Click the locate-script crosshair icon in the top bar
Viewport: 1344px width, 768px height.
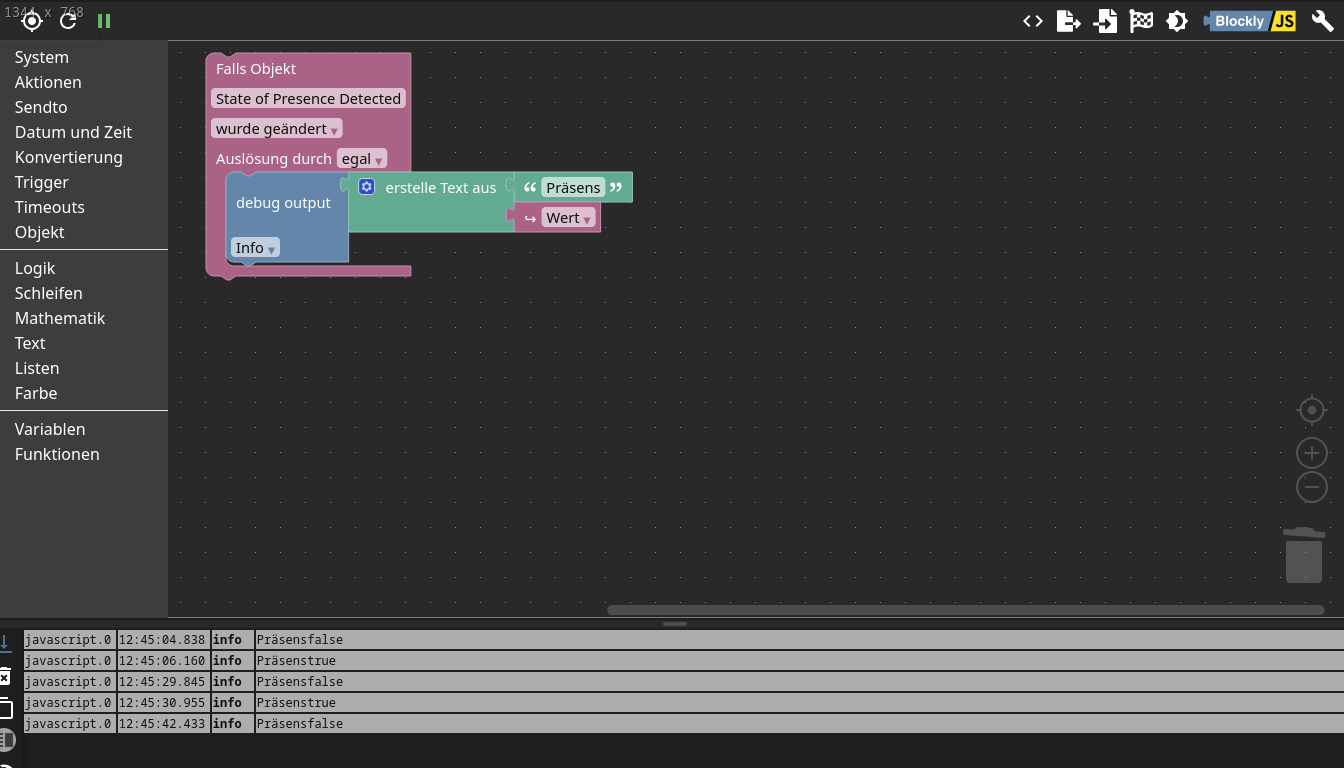pos(32,21)
